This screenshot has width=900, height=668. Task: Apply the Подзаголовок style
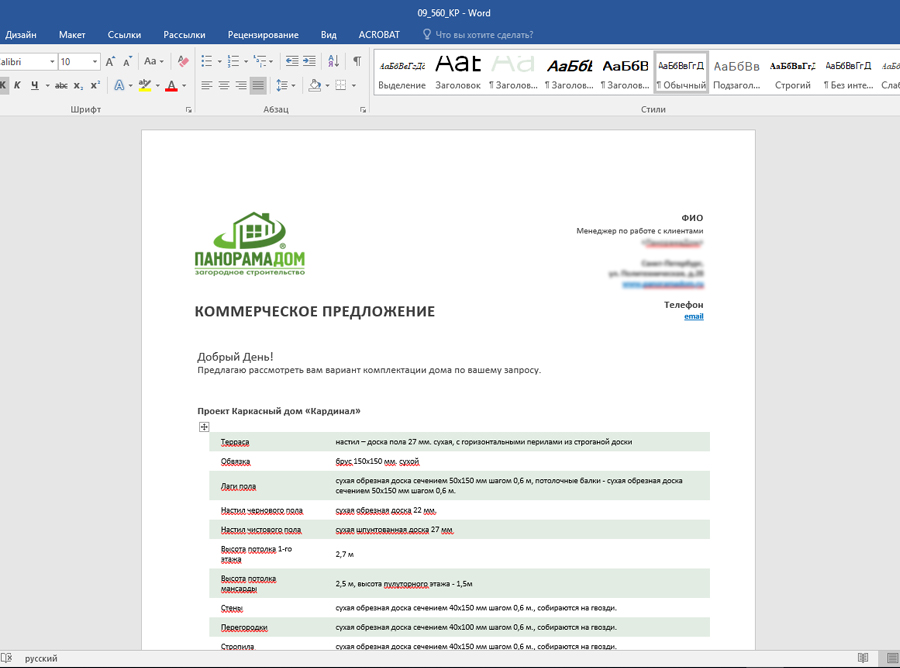(x=736, y=72)
